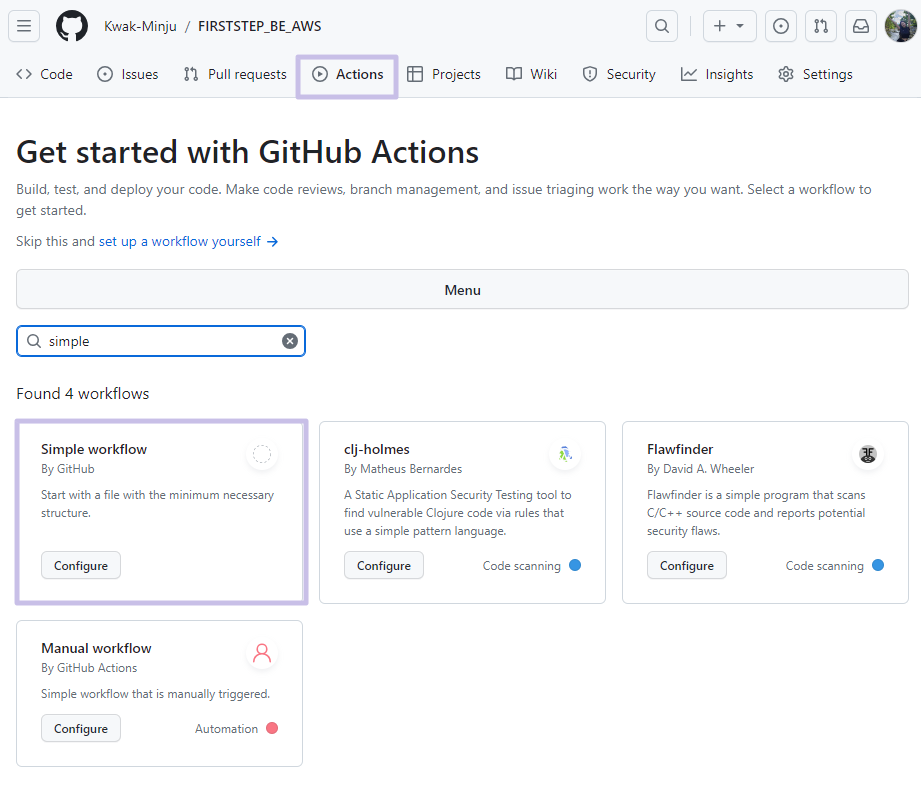Click the 'Simple workflow' card title

(x=94, y=449)
